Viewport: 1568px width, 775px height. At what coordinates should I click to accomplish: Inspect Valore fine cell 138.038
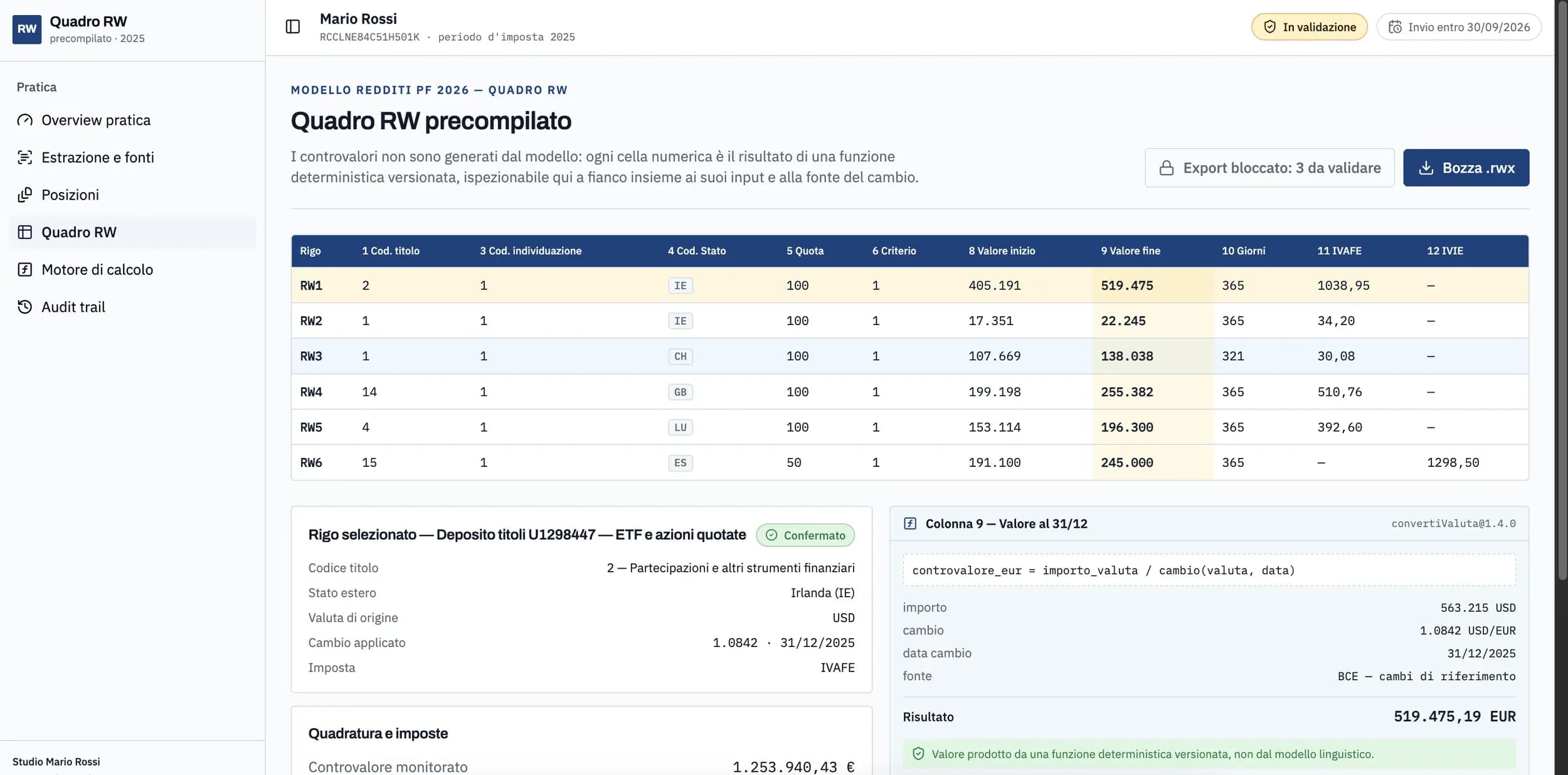coord(1153,356)
